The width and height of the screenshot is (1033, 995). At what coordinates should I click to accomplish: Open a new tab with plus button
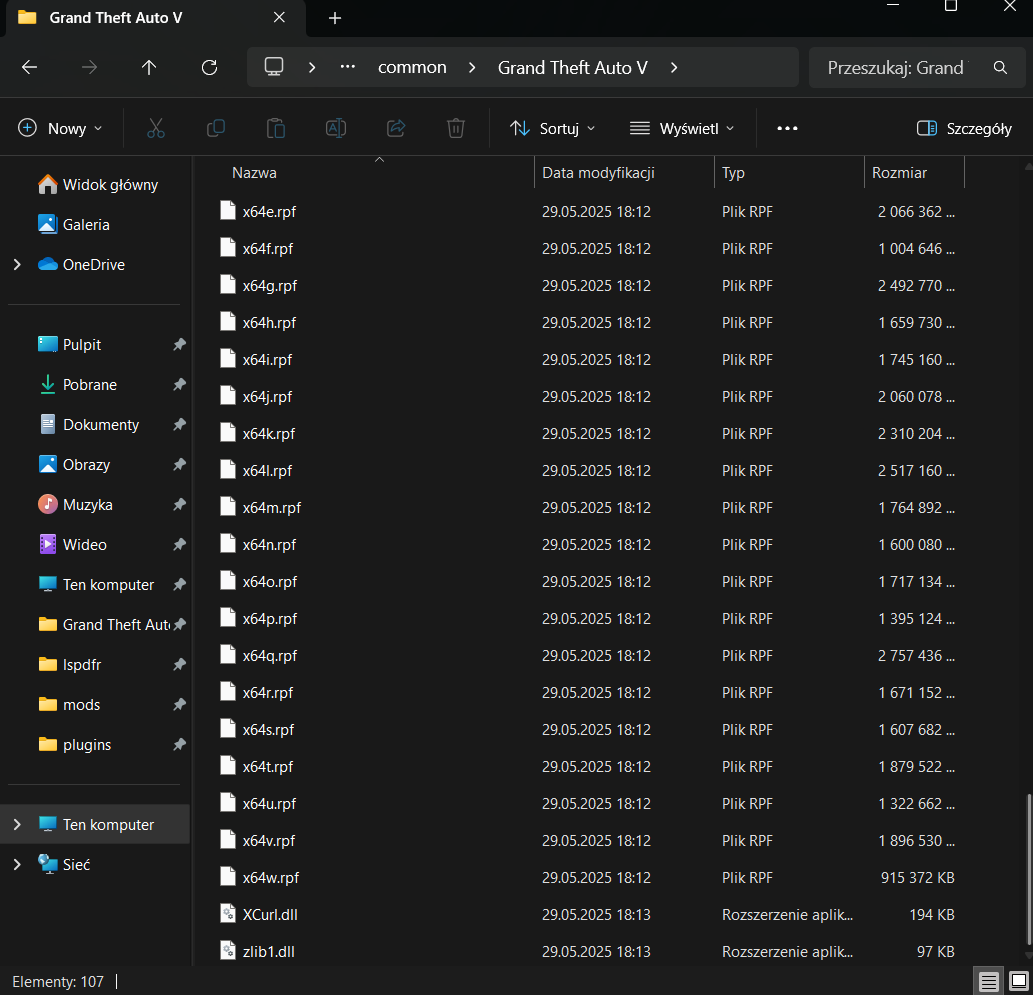335,18
